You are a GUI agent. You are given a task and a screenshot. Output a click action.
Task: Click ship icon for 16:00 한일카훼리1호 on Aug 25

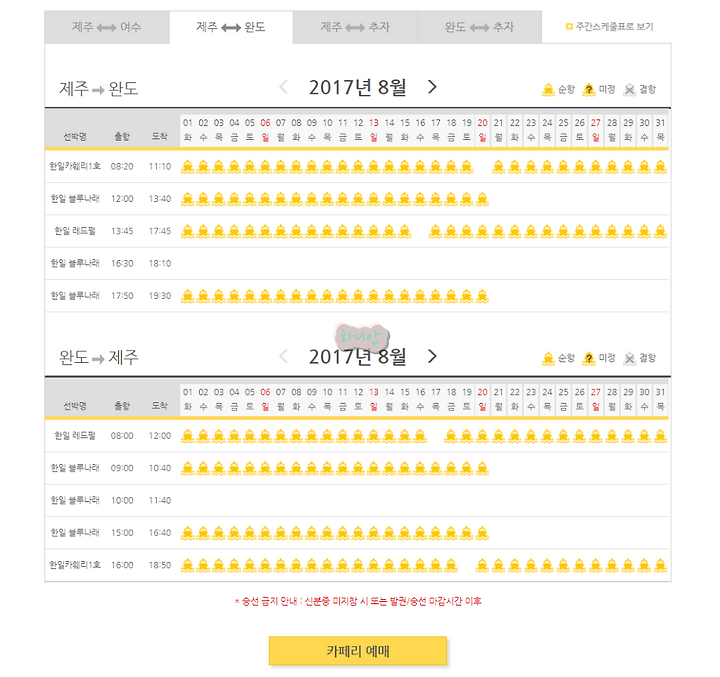563,565
